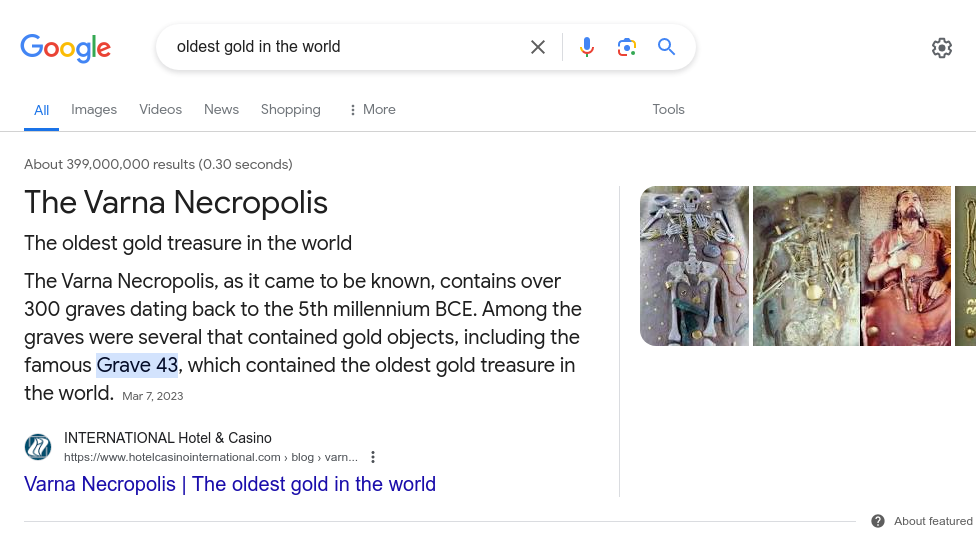Clear the search box with the X icon
Screen dimensions: 976x537
[x=538, y=47]
